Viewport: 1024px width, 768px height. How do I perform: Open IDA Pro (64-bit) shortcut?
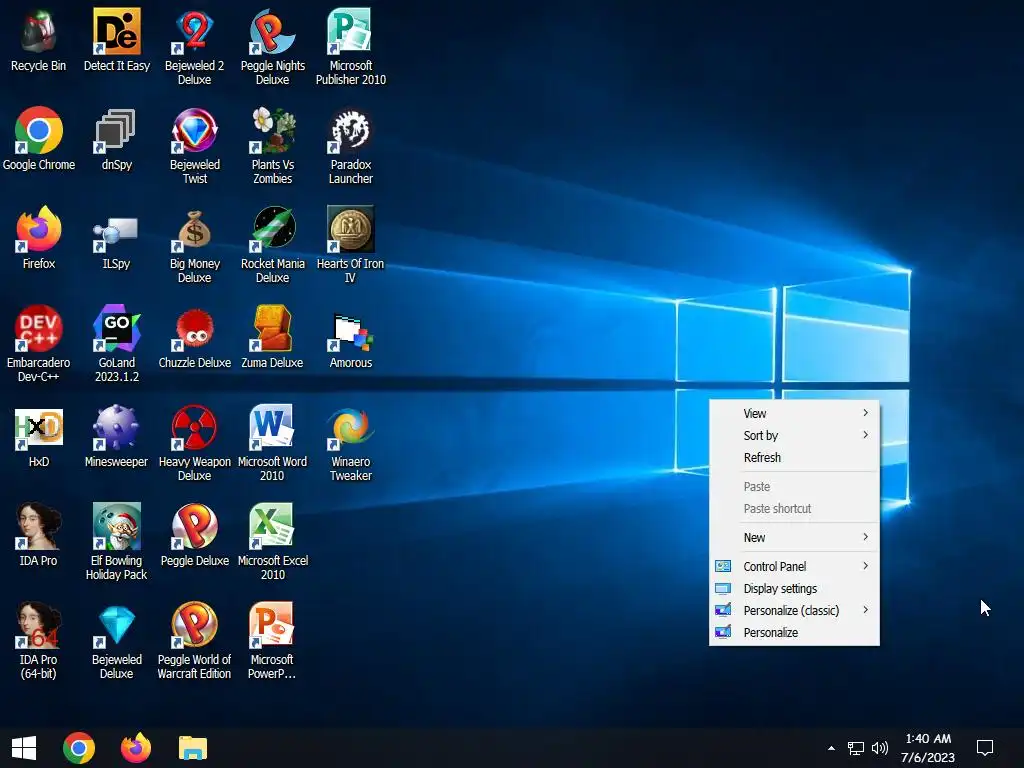tap(39, 641)
